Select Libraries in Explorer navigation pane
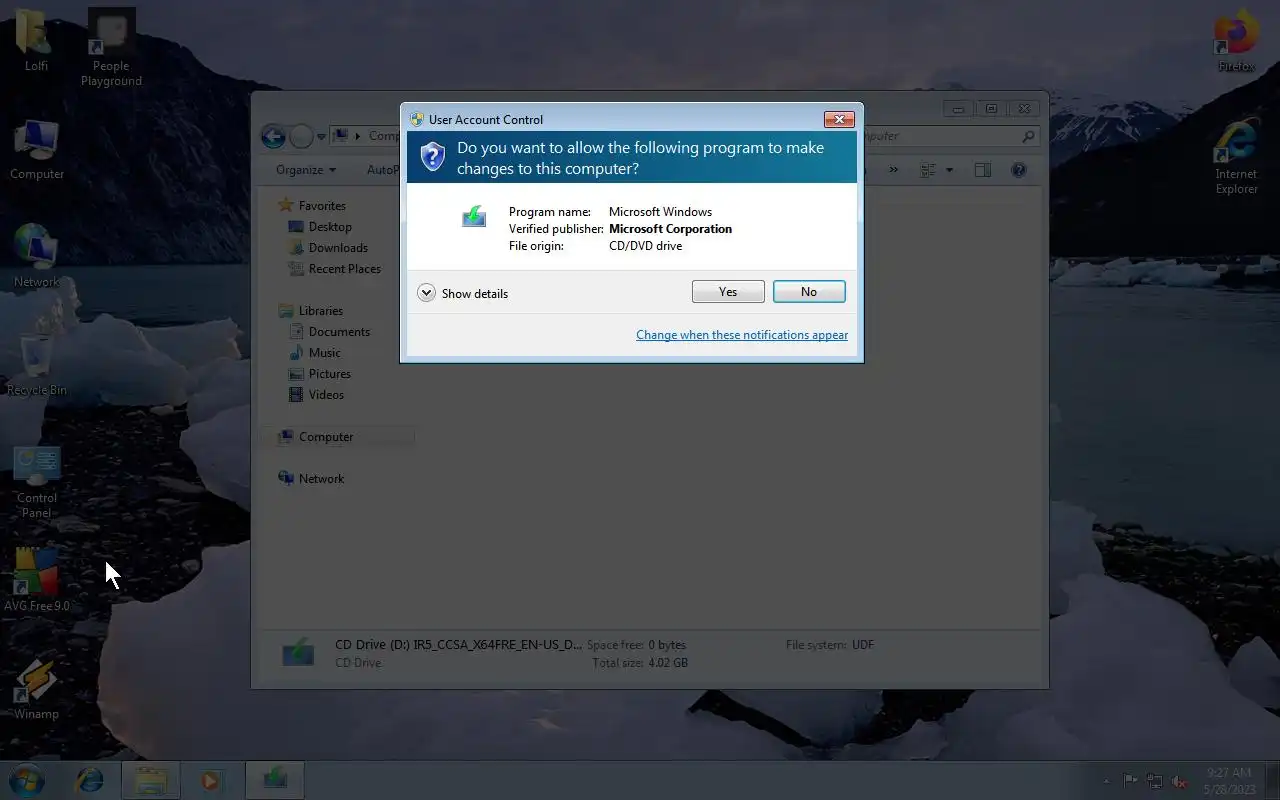Screen dimensions: 1280x800 [311, 311]
